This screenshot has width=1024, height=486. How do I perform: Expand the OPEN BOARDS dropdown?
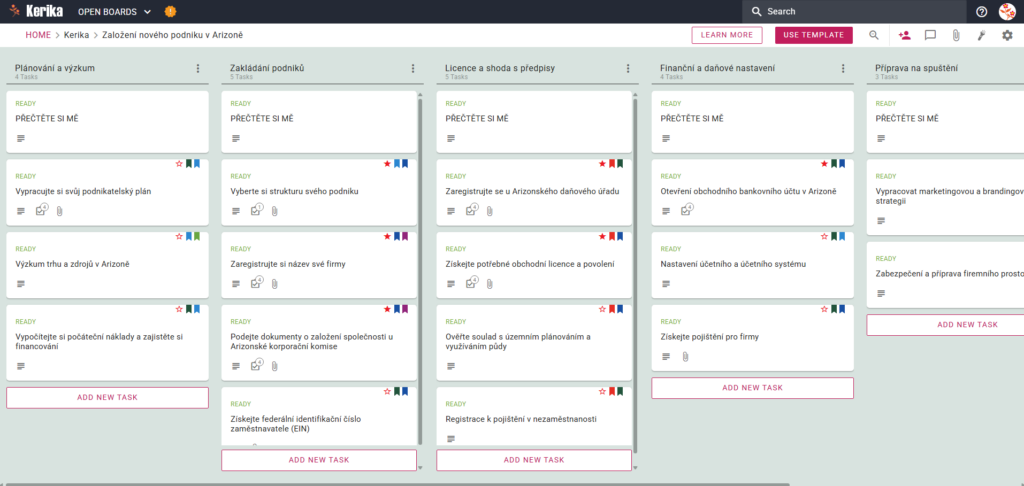point(114,12)
